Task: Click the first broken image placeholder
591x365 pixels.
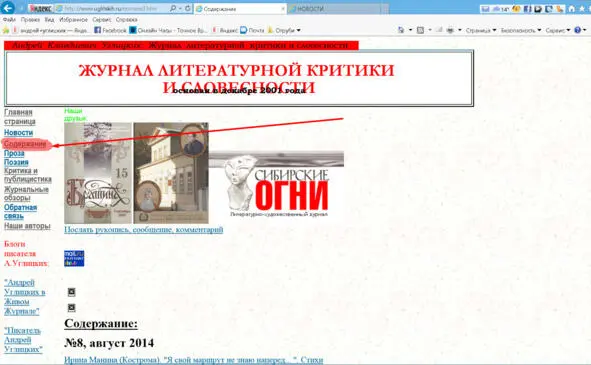Action: [71, 292]
